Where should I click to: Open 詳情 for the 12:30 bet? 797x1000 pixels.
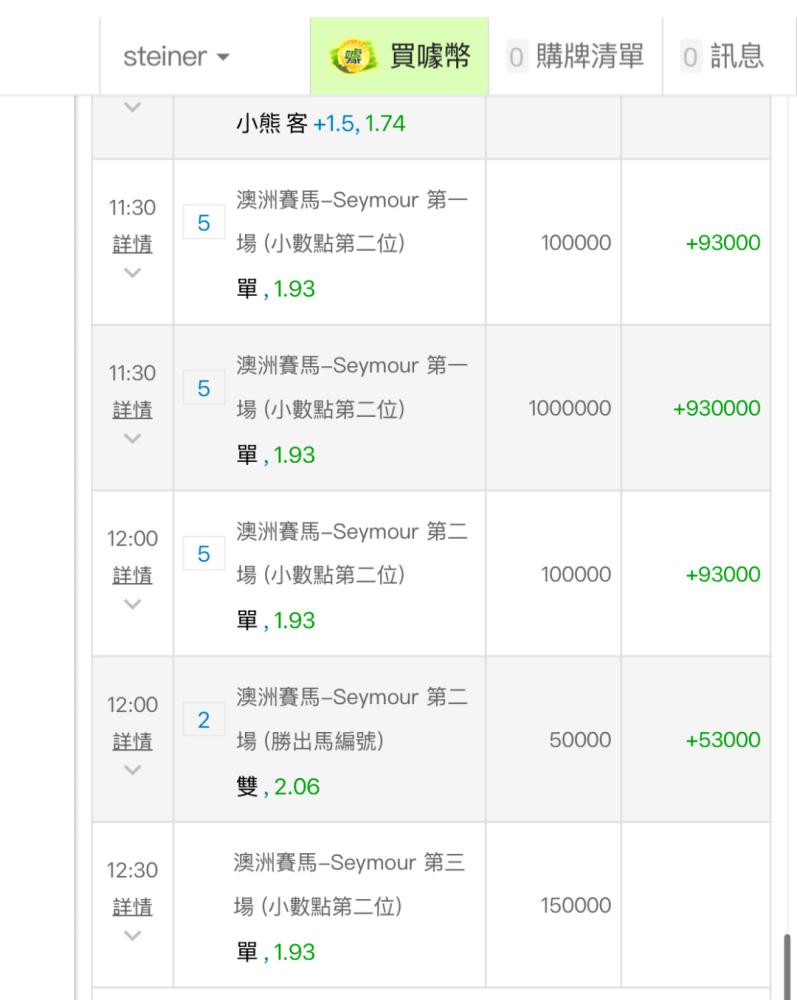point(132,907)
